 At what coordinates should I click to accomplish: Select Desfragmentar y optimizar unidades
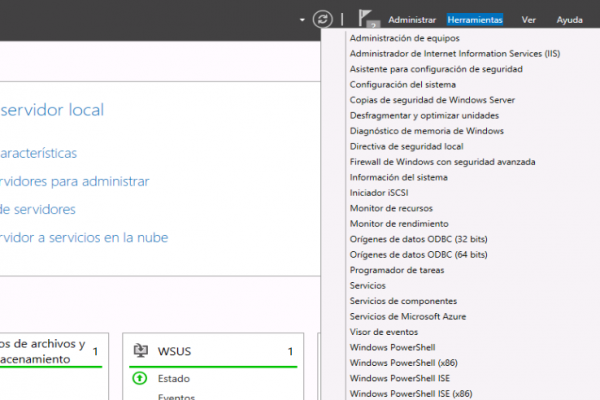[x=424, y=116]
